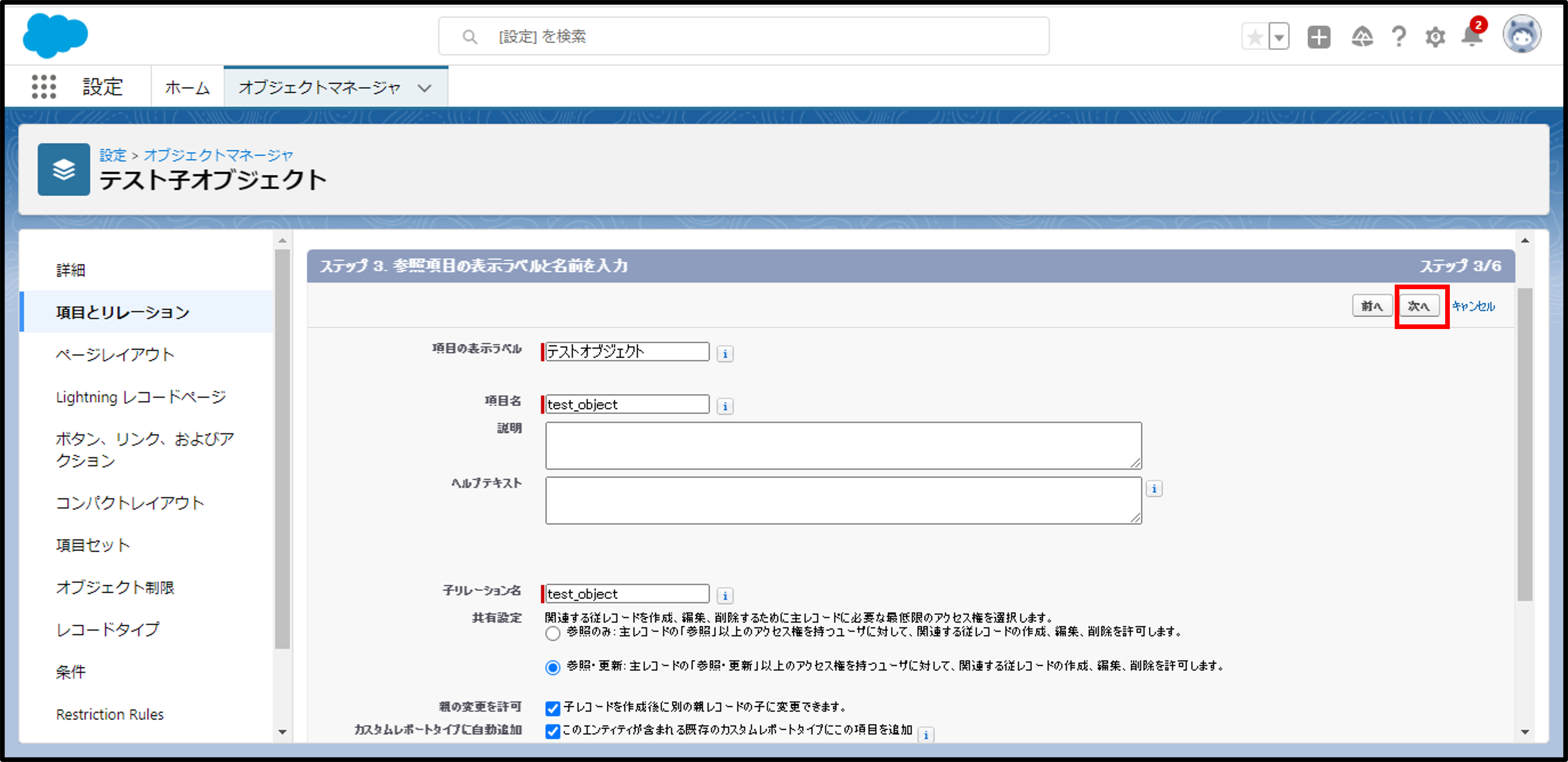This screenshot has height=762, width=1568.
Task: Uncheck the 親の変更を許可 checkbox
Action: click(553, 709)
